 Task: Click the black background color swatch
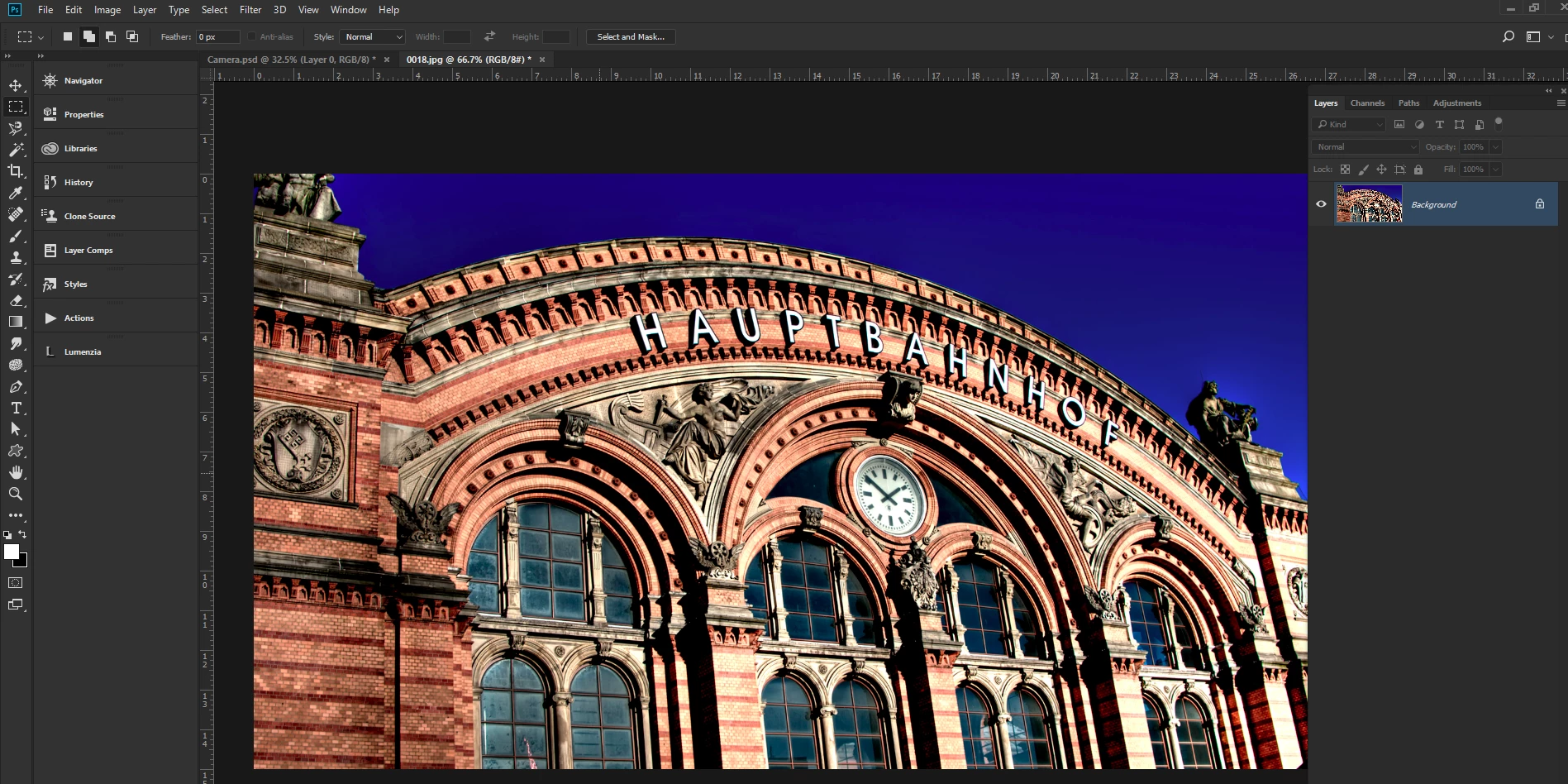pyautogui.click(x=22, y=562)
